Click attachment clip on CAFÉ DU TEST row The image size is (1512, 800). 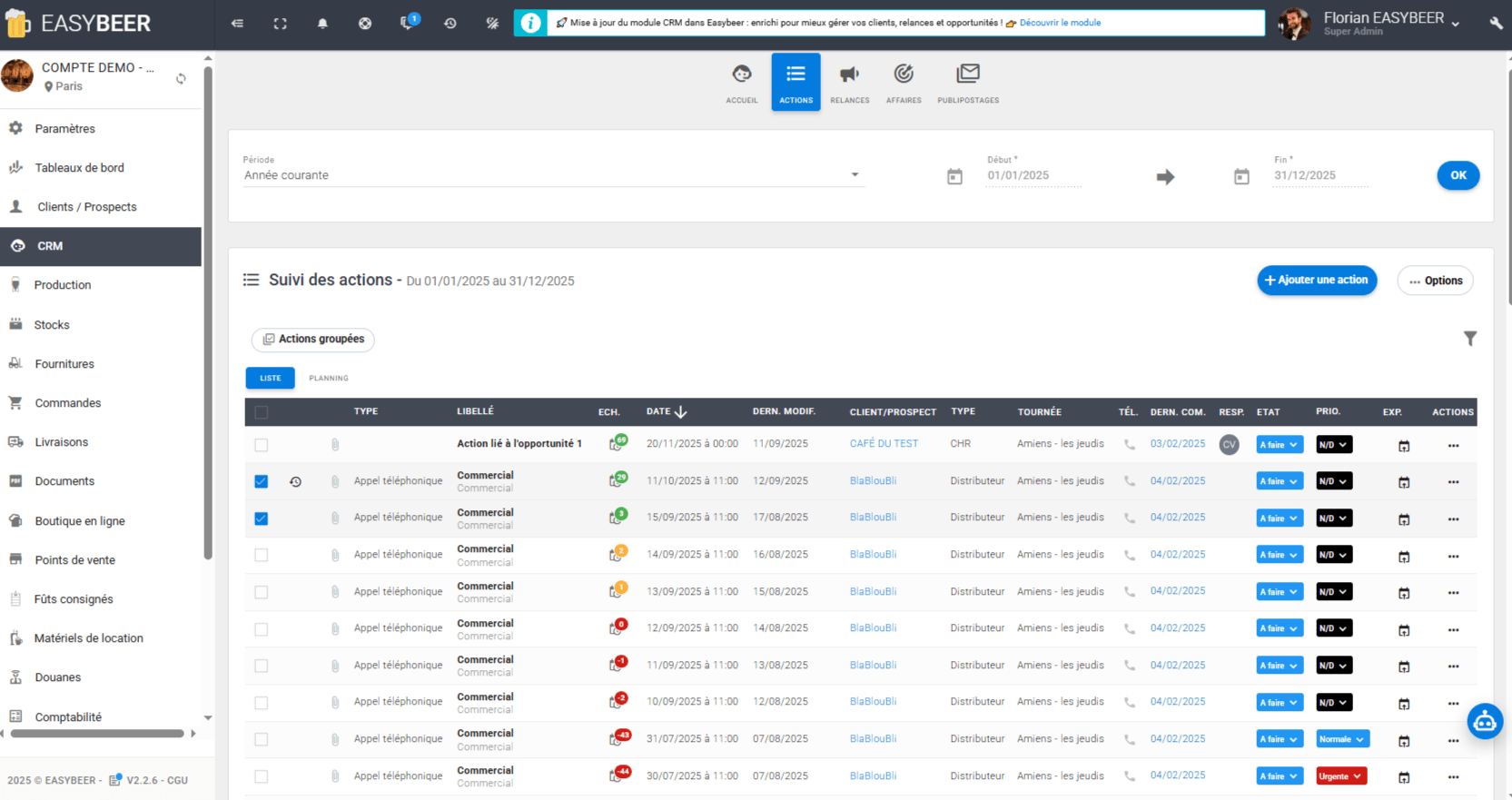click(x=335, y=445)
